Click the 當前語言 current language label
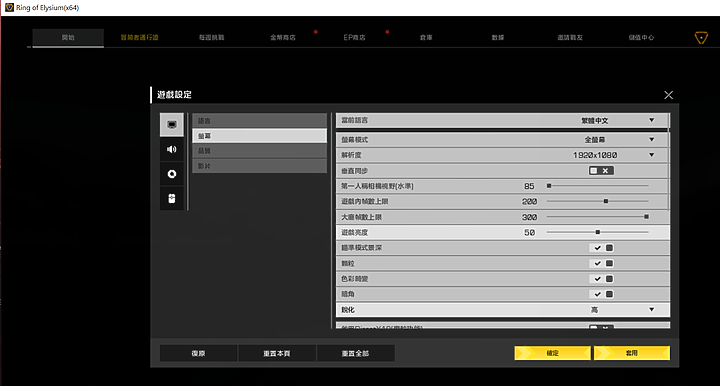The image size is (720, 386). click(354, 120)
